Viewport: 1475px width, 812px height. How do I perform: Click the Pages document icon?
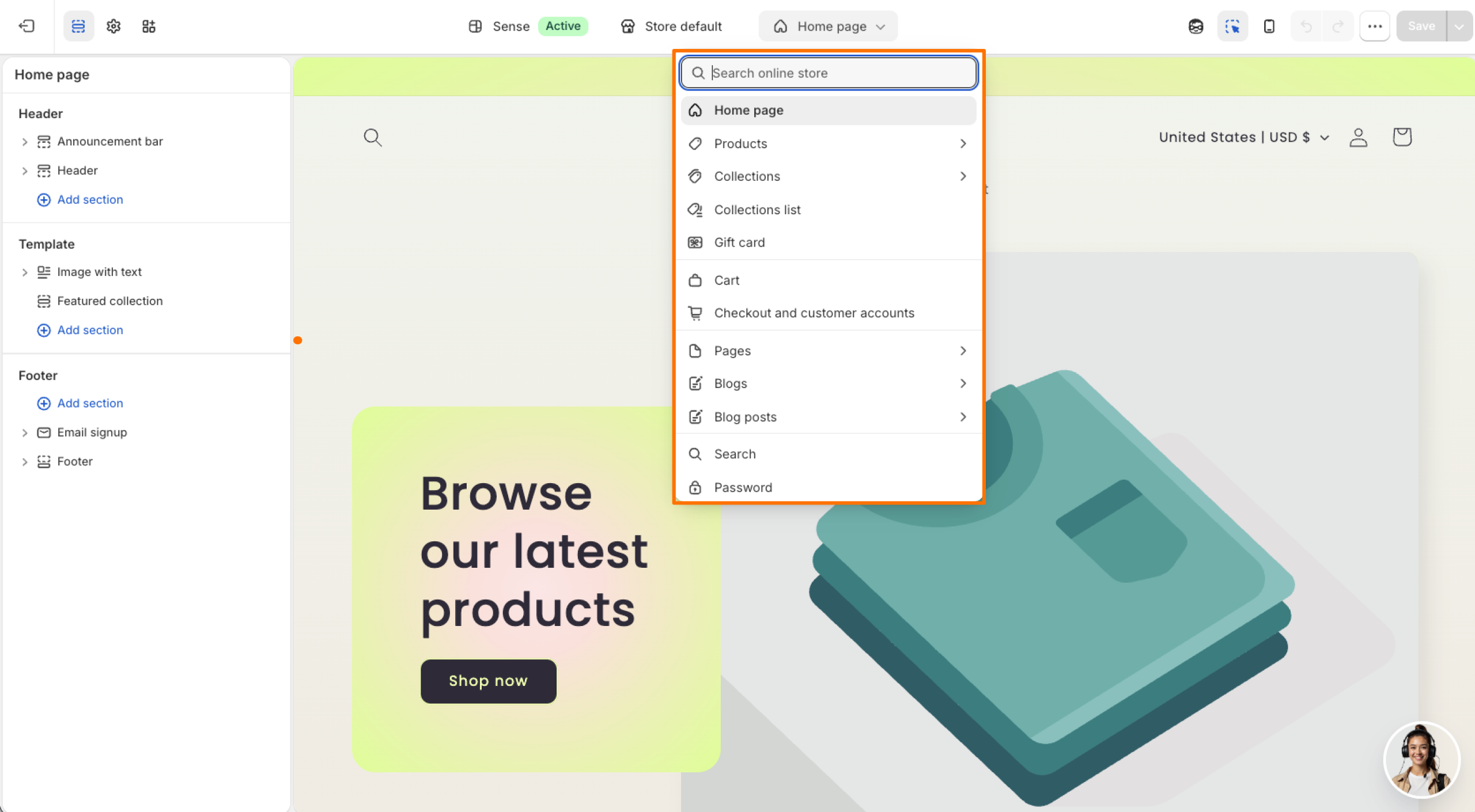pyautogui.click(x=695, y=351)
